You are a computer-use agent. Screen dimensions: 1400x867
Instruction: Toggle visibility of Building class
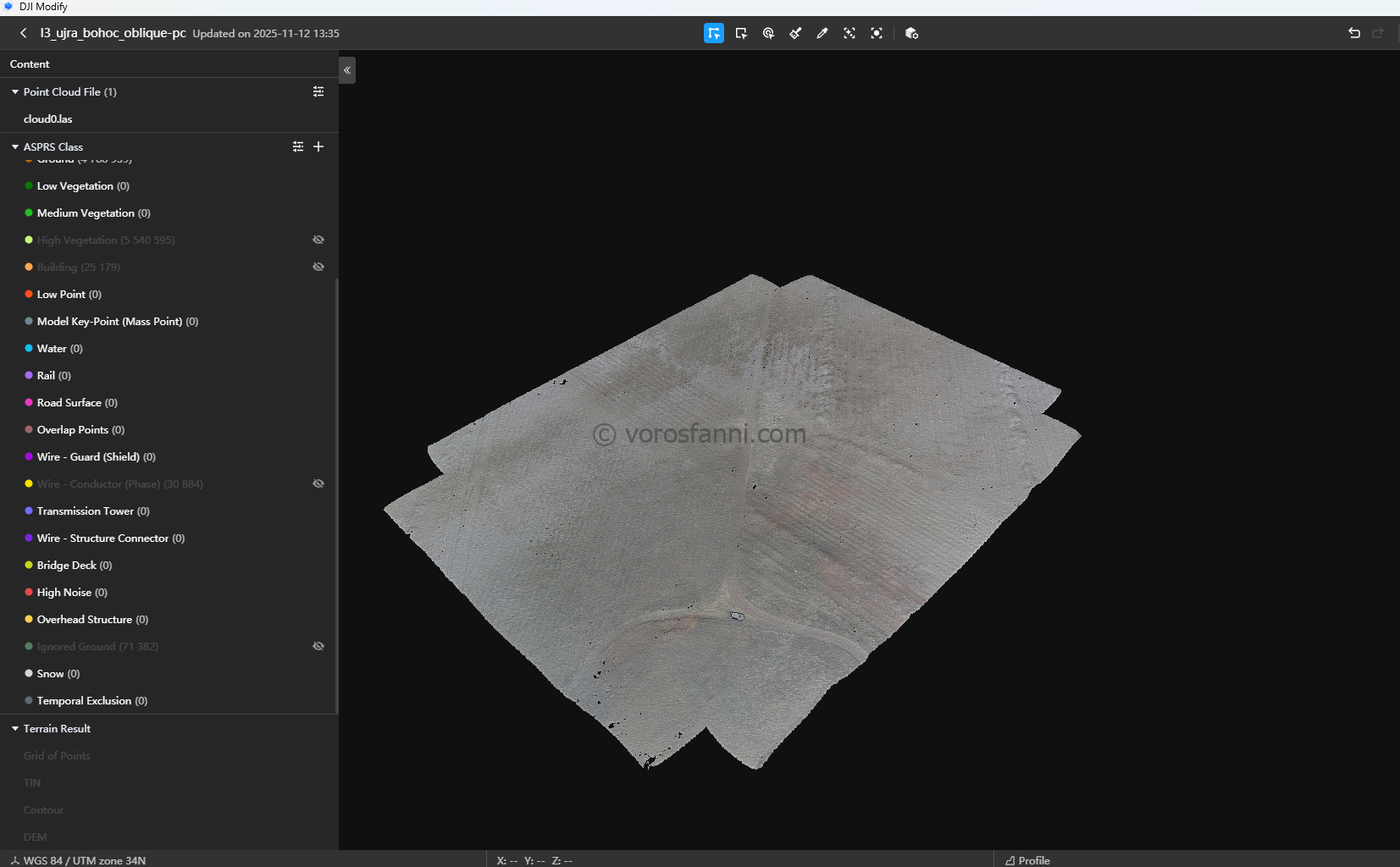[x=318, y=267]
